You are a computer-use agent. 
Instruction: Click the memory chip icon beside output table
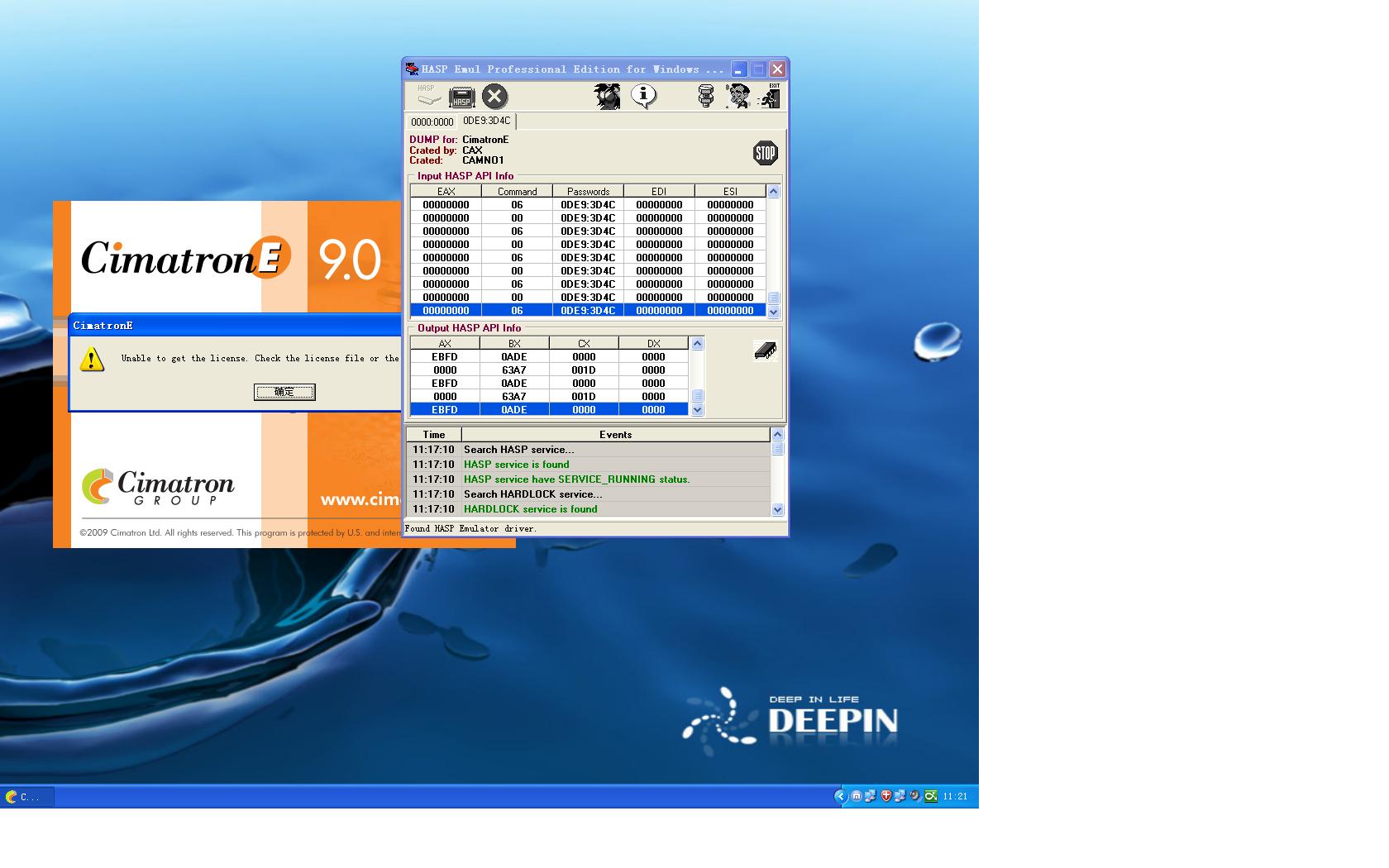tap(766, 351)
